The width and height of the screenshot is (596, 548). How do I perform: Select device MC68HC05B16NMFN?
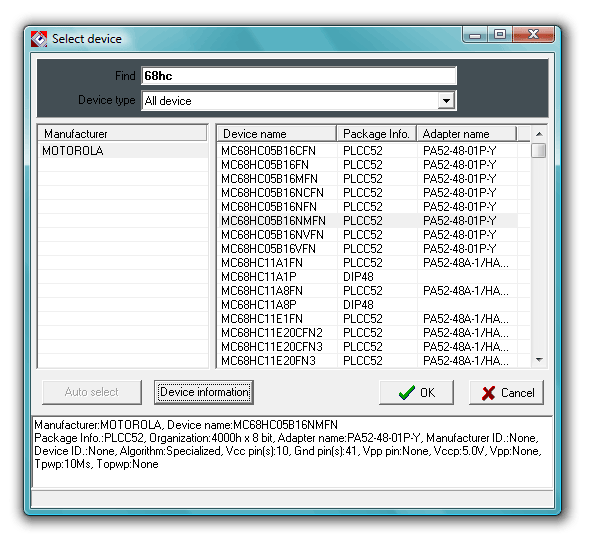273,221
